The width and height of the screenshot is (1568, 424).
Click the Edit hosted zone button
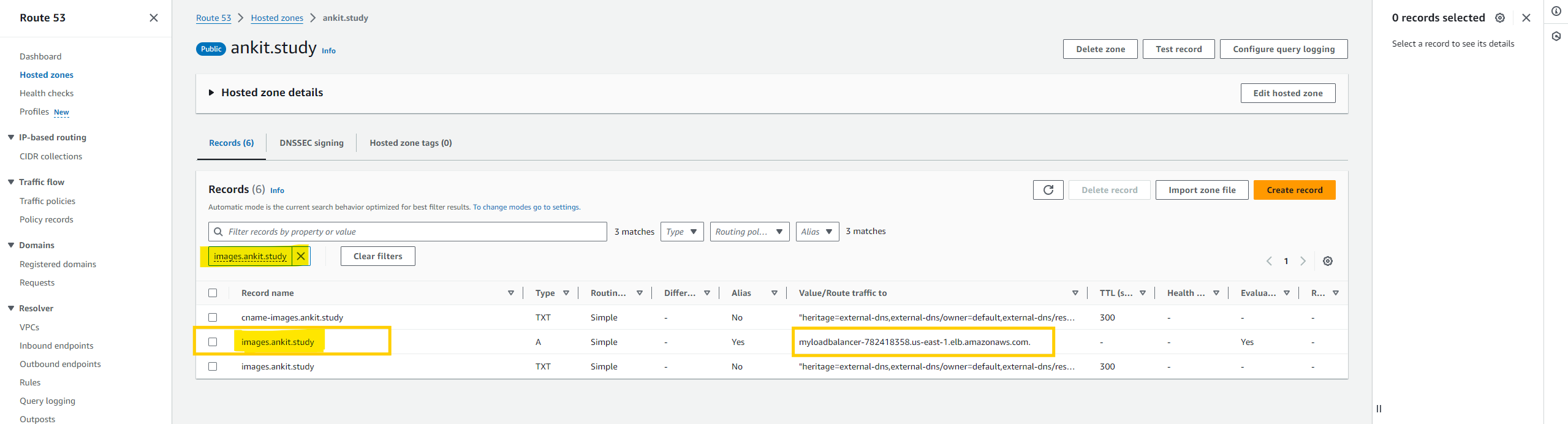tap(1288, 93)
